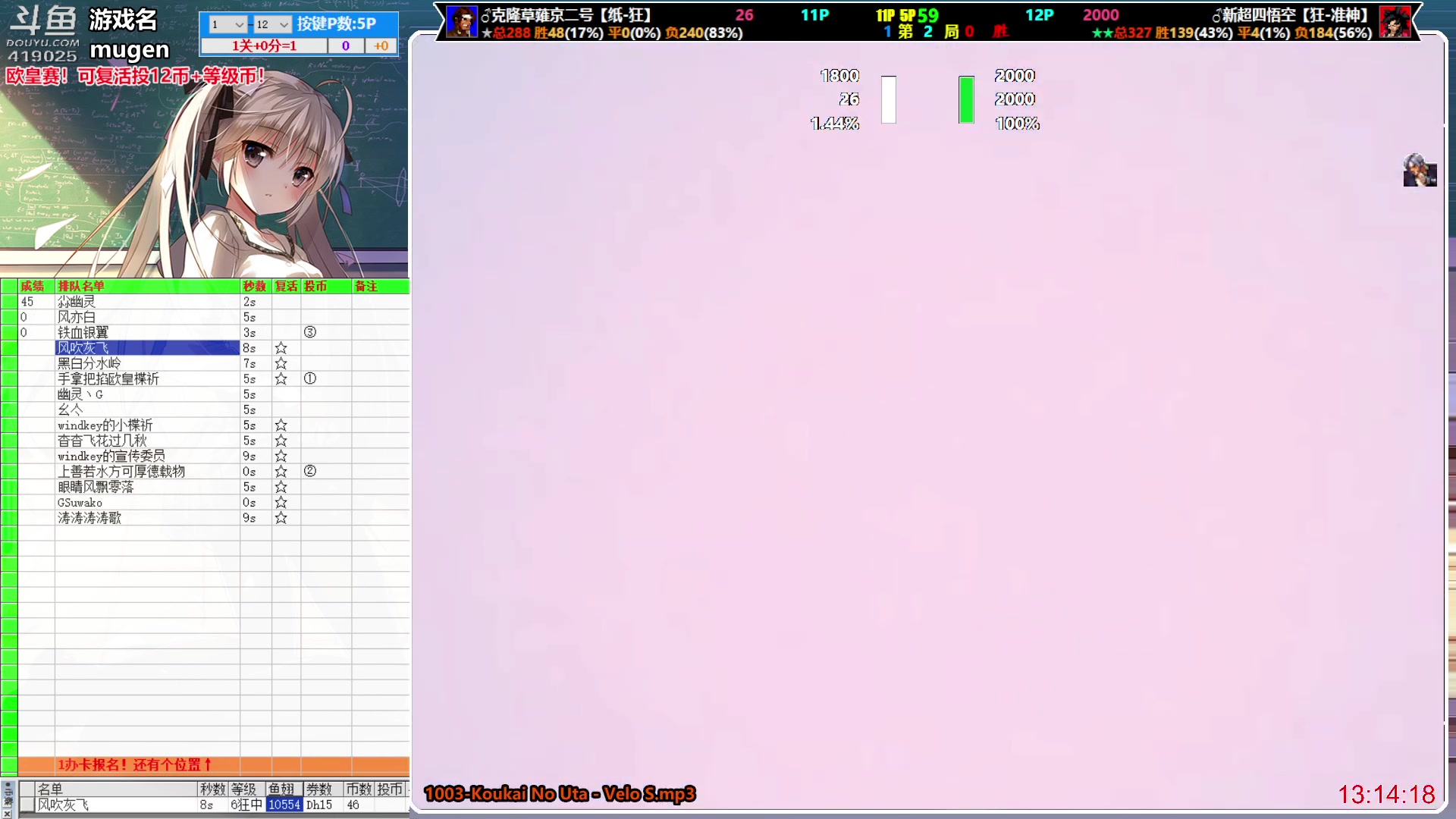Screen dimensions: 1456x819
Task: Click the star icon in 杳杳飞花过几秋 row
Action: pyautogui.click(x=281, y=441)
